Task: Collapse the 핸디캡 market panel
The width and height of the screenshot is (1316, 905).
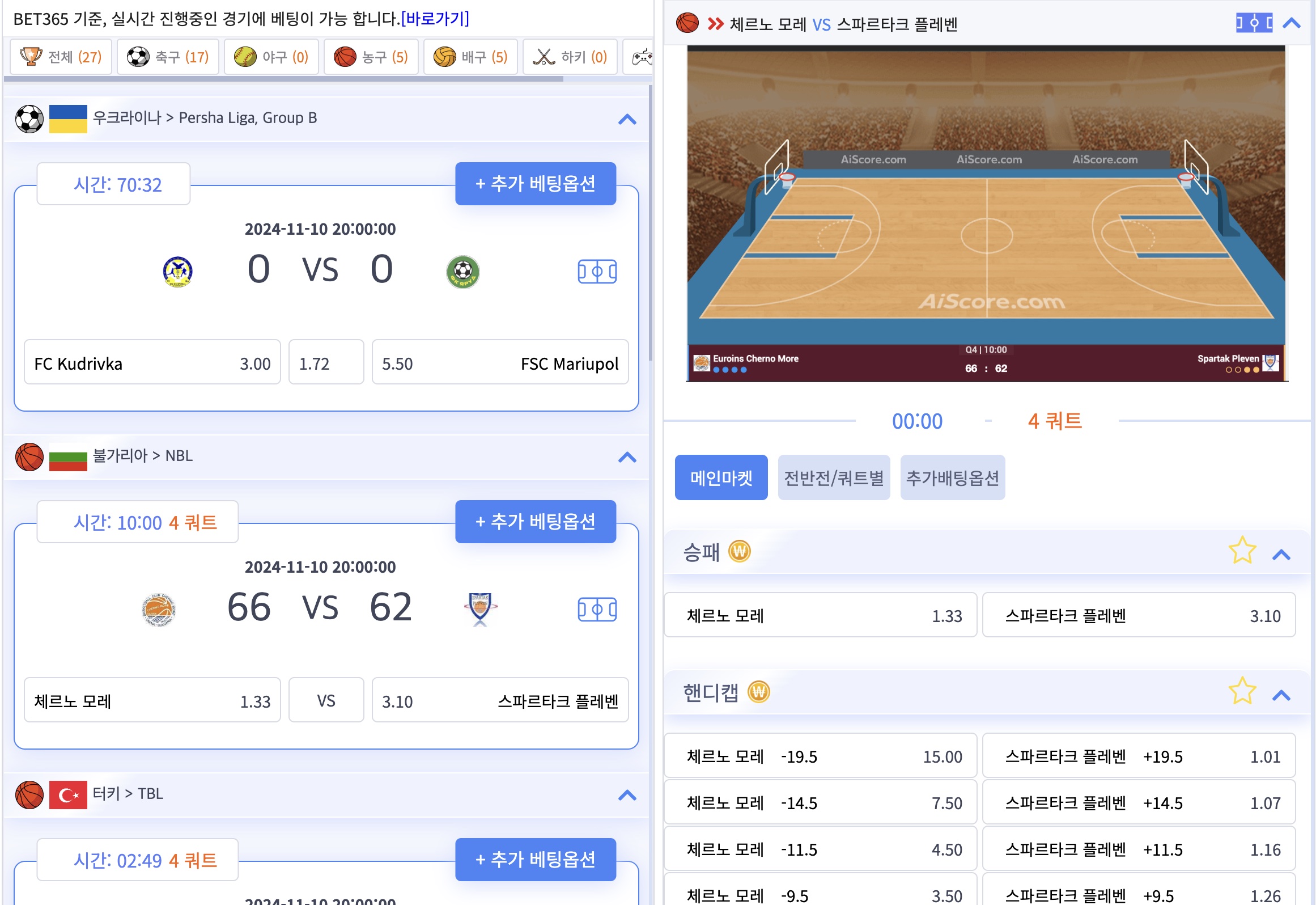Action: click(x=1281, y=695)
